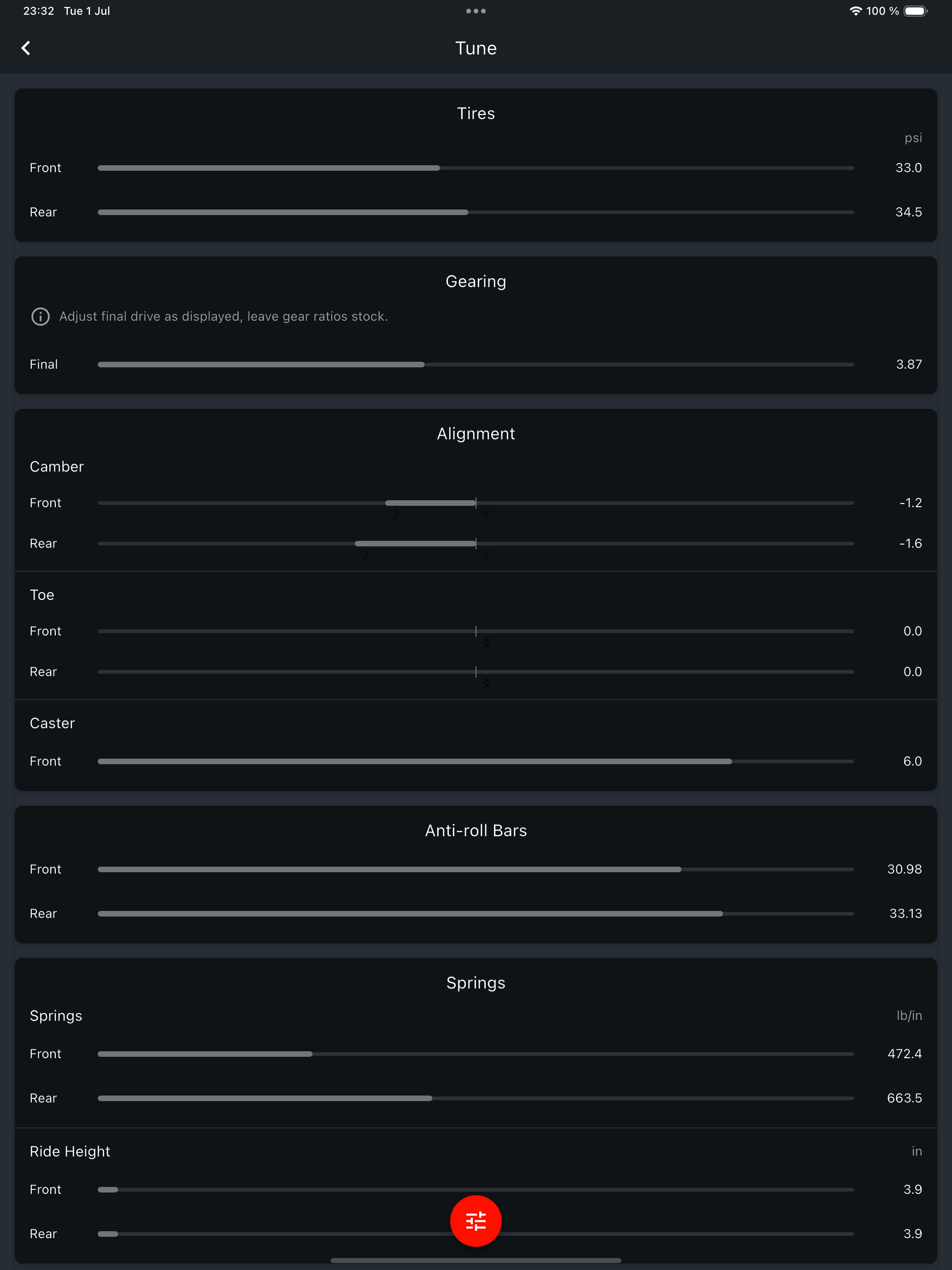Adjust front tire pressure slider
The width and height of the screenshot is (952, 1270).
click(x=476, y=168)
